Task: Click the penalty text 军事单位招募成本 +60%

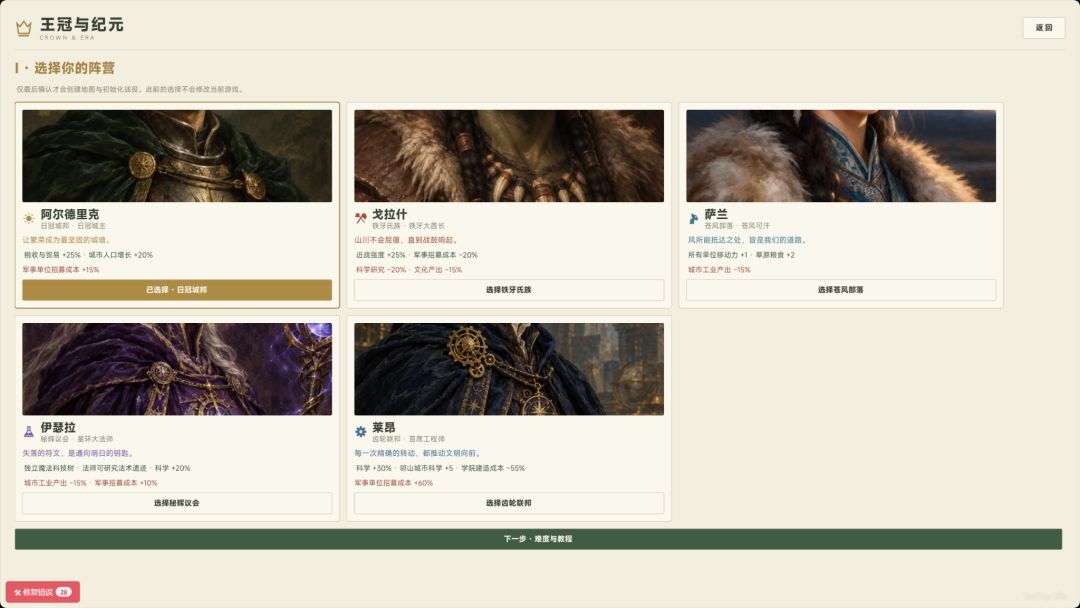Action: pos(393,483)
